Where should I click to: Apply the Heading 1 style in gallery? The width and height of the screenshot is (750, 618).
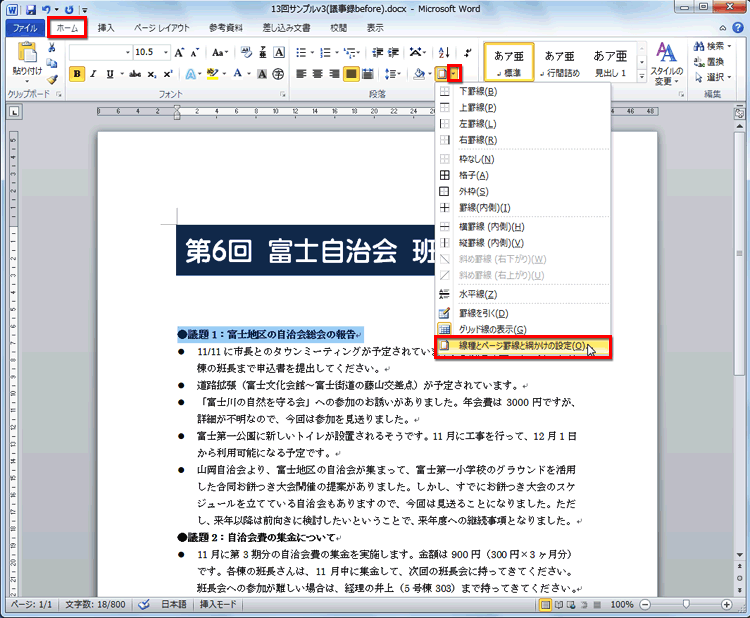pyautogui.click(x=610, y=62)
